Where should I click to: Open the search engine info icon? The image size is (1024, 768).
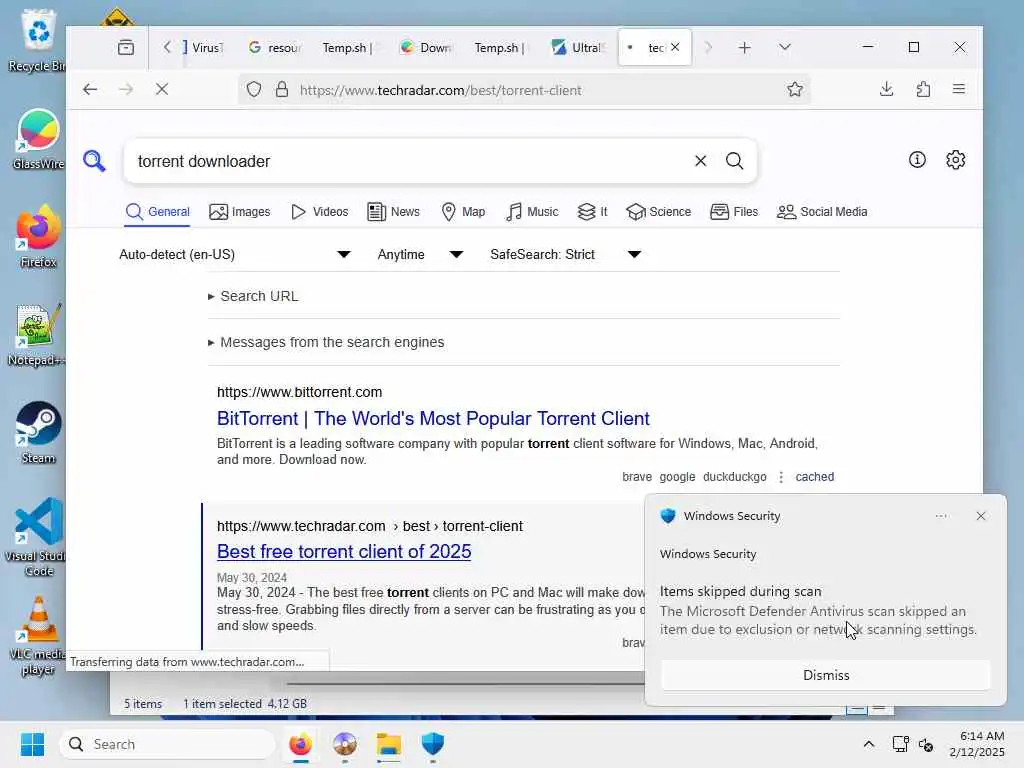point(917,160)
